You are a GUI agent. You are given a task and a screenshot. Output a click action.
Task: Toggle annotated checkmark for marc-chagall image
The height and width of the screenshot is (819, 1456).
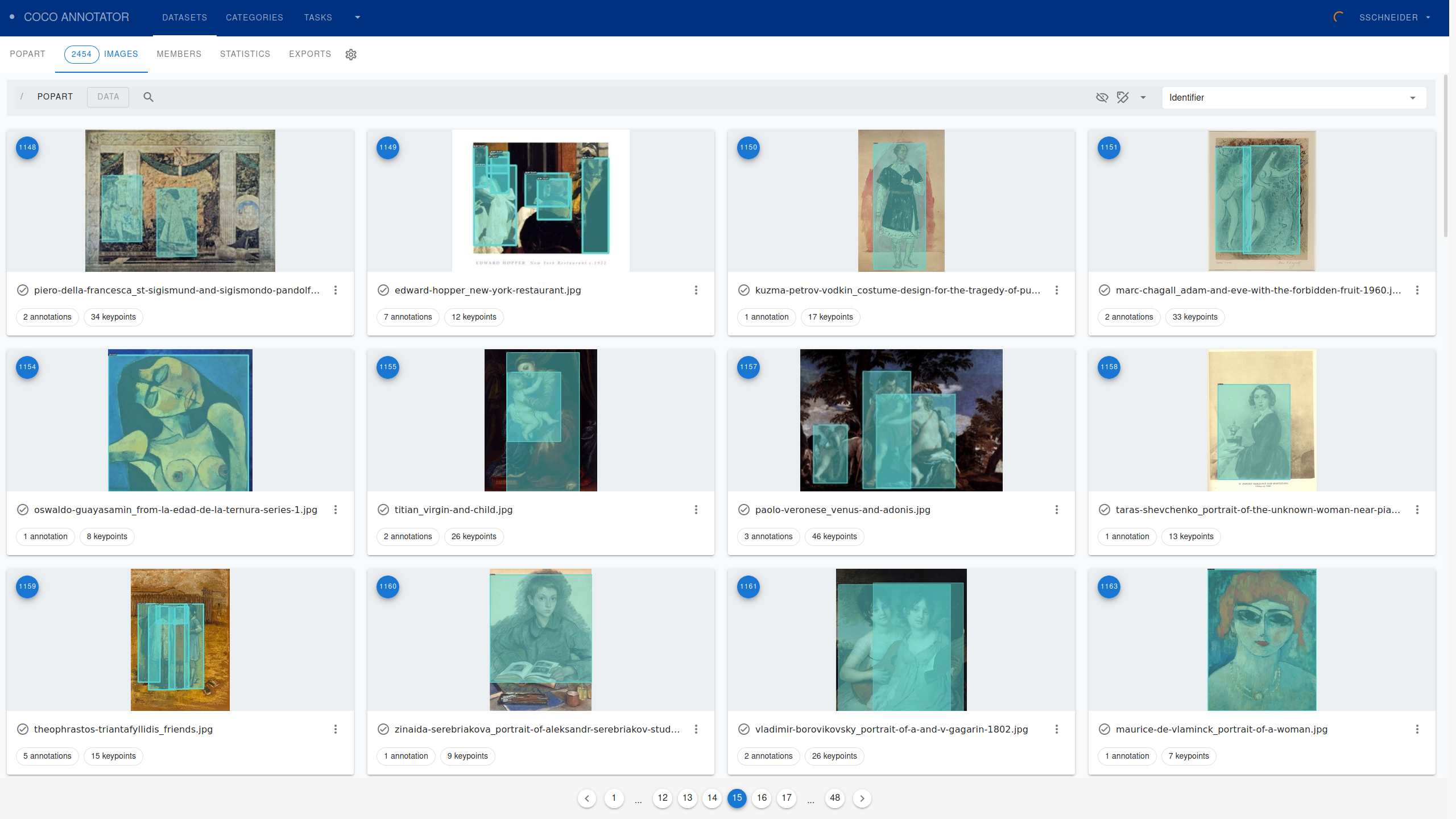1105,290
